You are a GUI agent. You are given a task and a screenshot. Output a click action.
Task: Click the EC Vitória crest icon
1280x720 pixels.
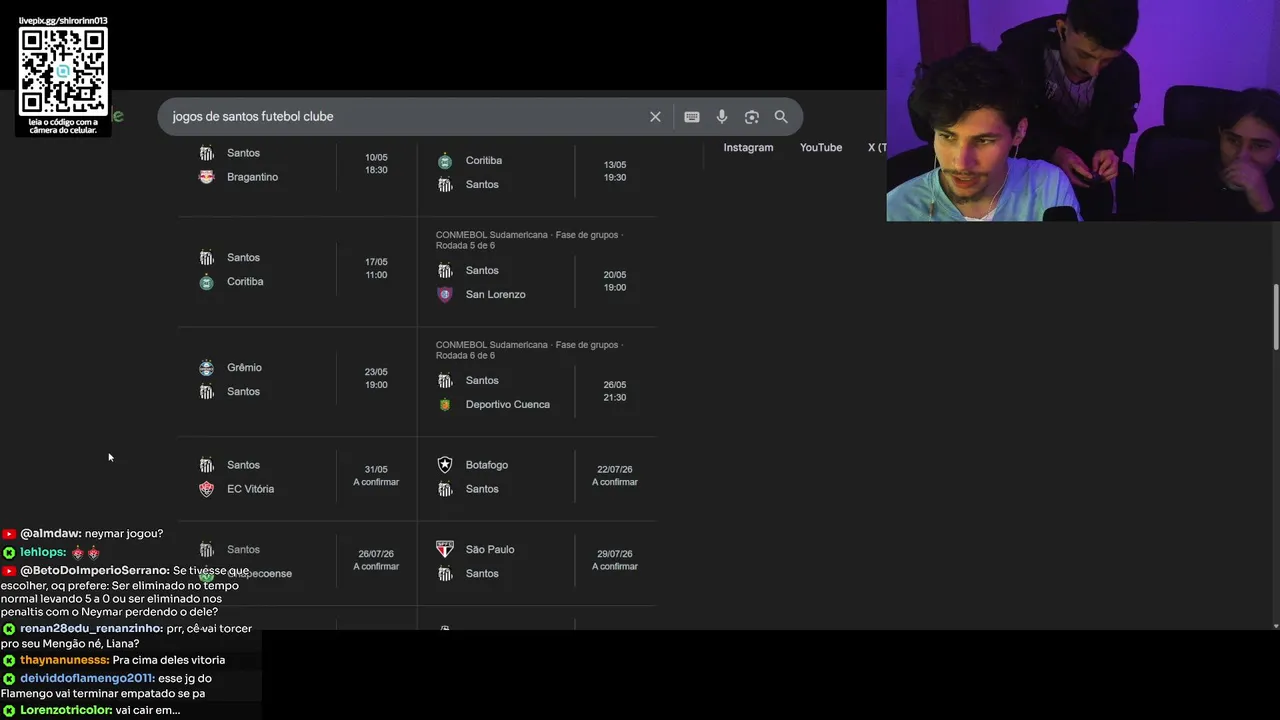[x=206, y=489]
